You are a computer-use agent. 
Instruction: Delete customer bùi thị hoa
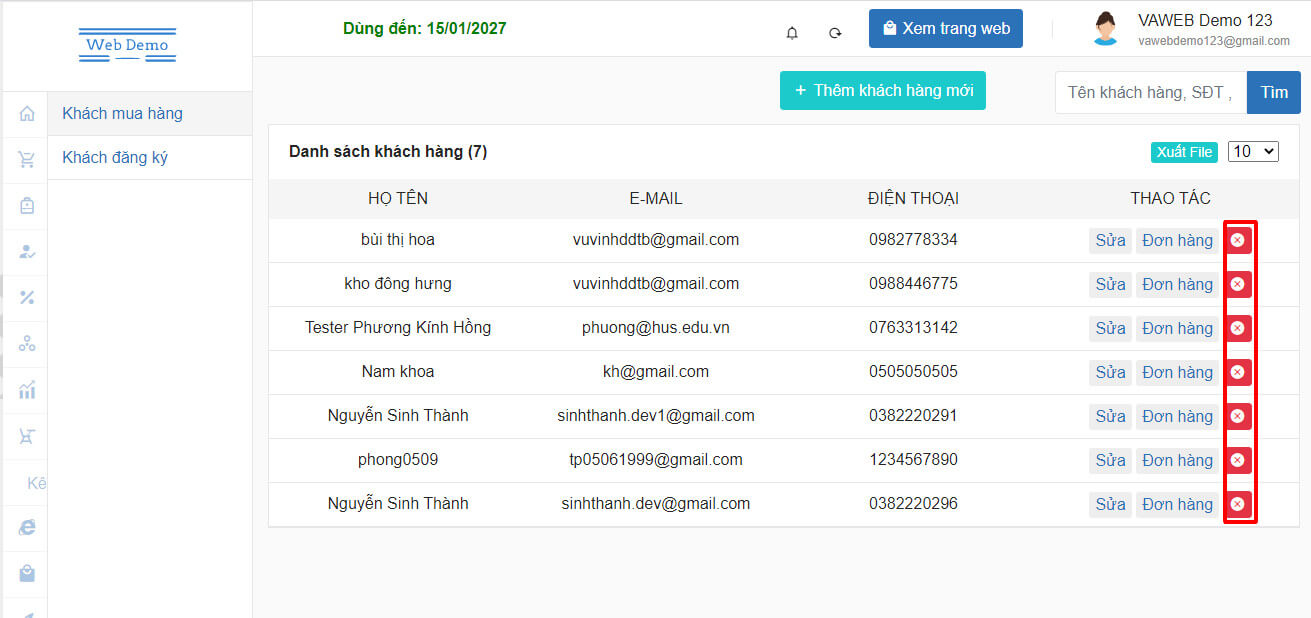point(1237,240)
